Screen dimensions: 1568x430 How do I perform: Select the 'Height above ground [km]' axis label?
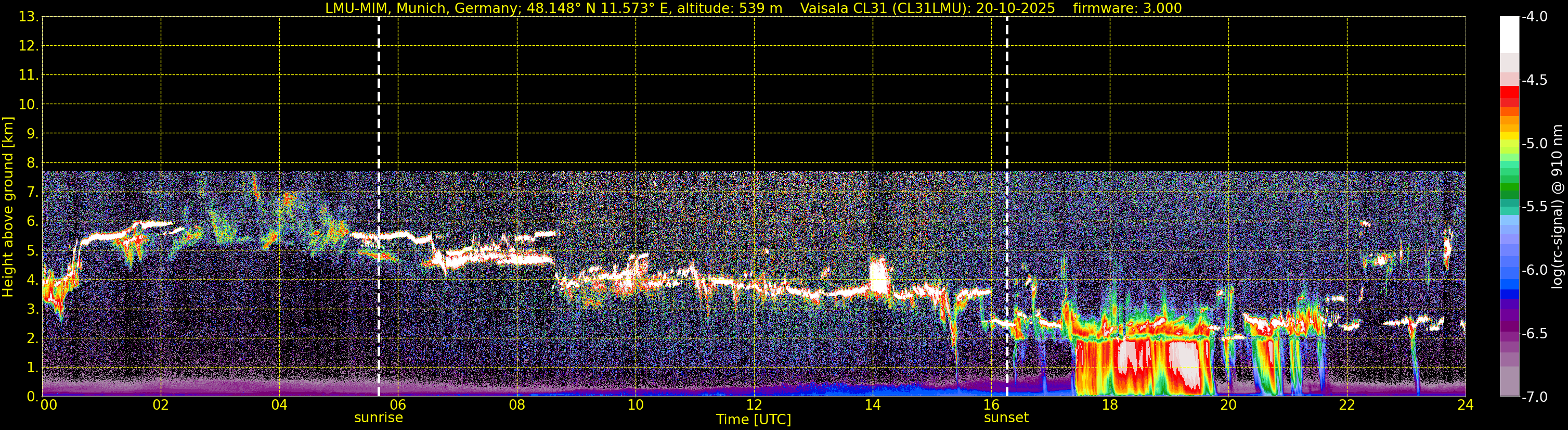tap(8, 207)
